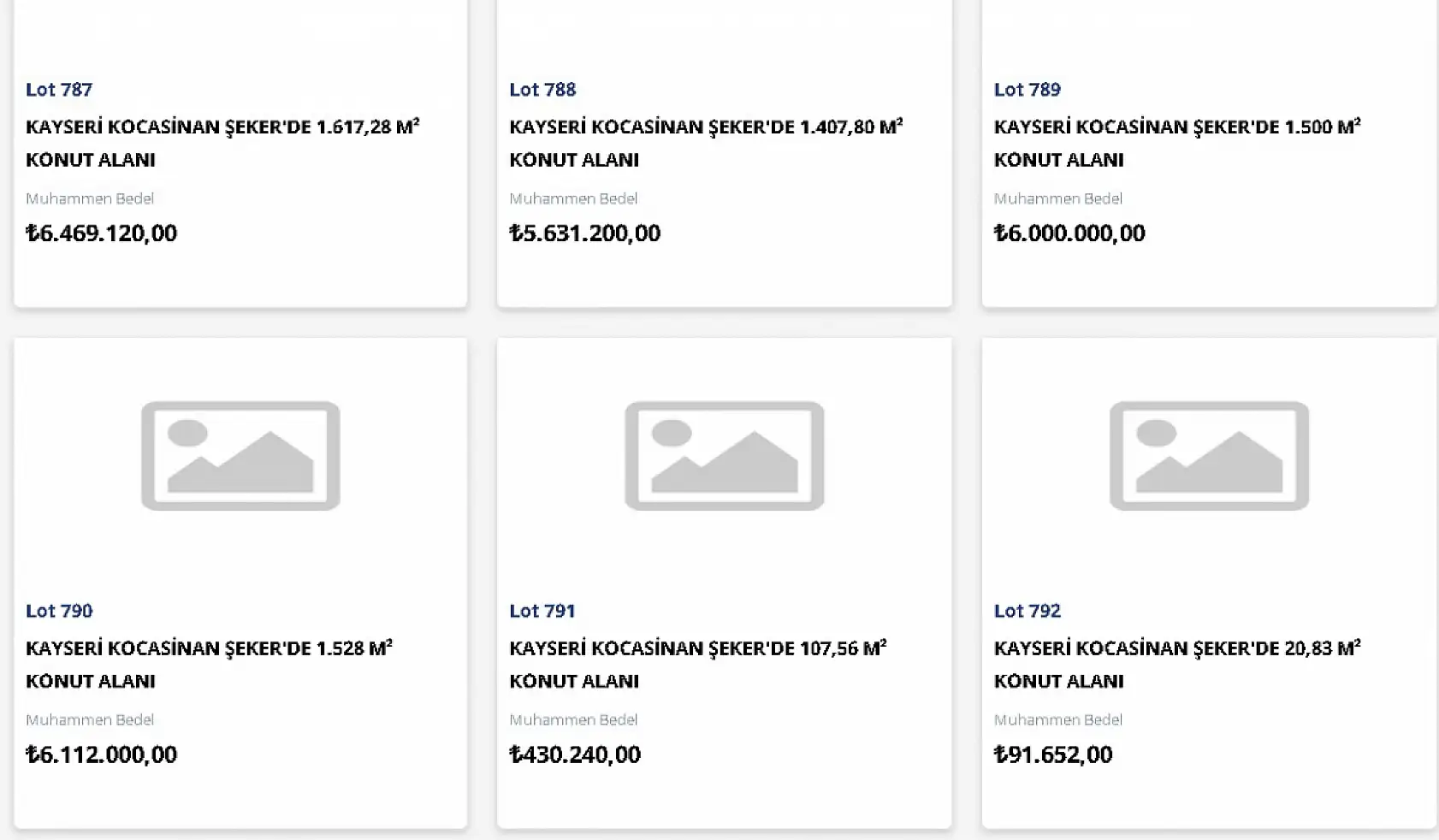Open the 1.500 m² Konut Alanı listing title
The height and width of the screenshot is (840, 1439).
[1176, 143]
